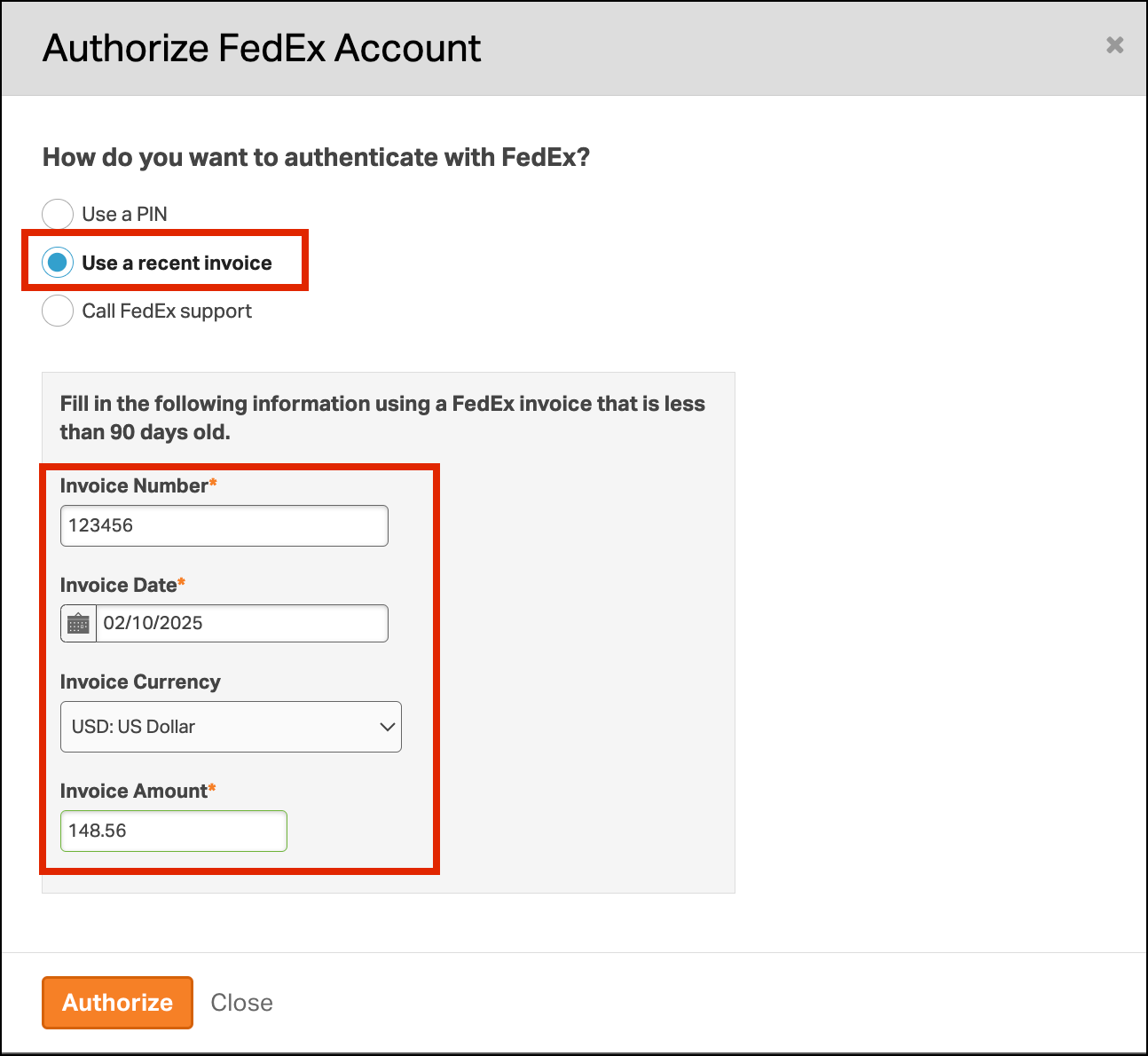Click into the Invoice Date field showing 02/10/2025
Screen dimensions: 1148x1056
(241, 624)
